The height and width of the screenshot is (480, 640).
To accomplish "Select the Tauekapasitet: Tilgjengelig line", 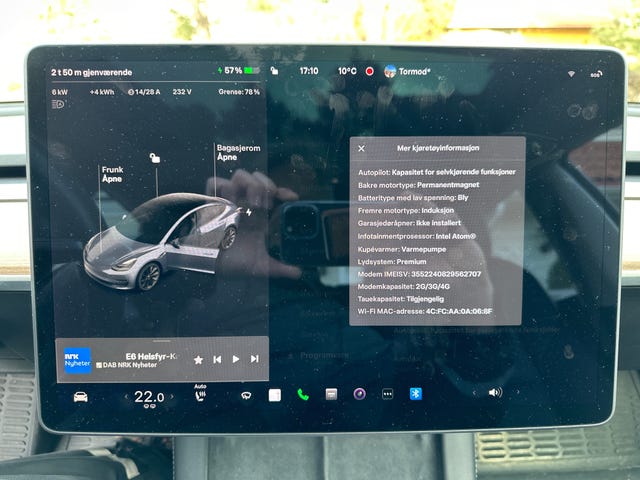I will 401,299.
